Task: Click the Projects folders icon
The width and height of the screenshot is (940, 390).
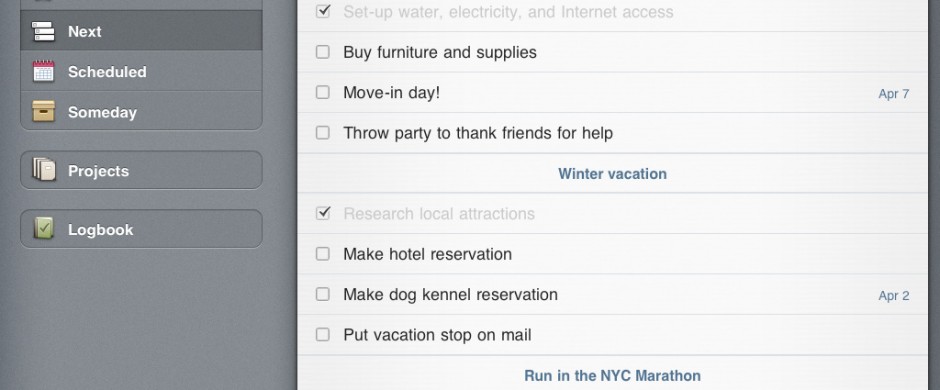Action: 44,170
